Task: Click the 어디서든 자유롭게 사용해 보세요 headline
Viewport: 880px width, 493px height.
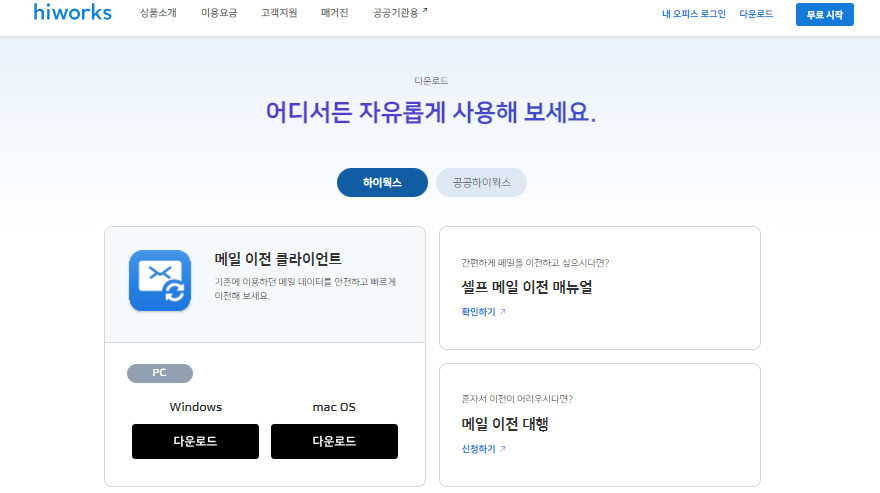Action: [x=431, y=112]
